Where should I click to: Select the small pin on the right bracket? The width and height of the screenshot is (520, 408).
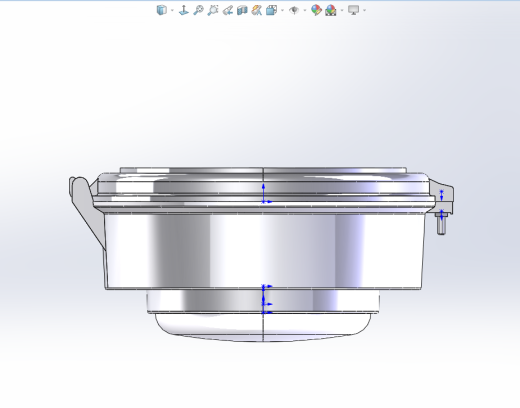(x=441, y=225)
